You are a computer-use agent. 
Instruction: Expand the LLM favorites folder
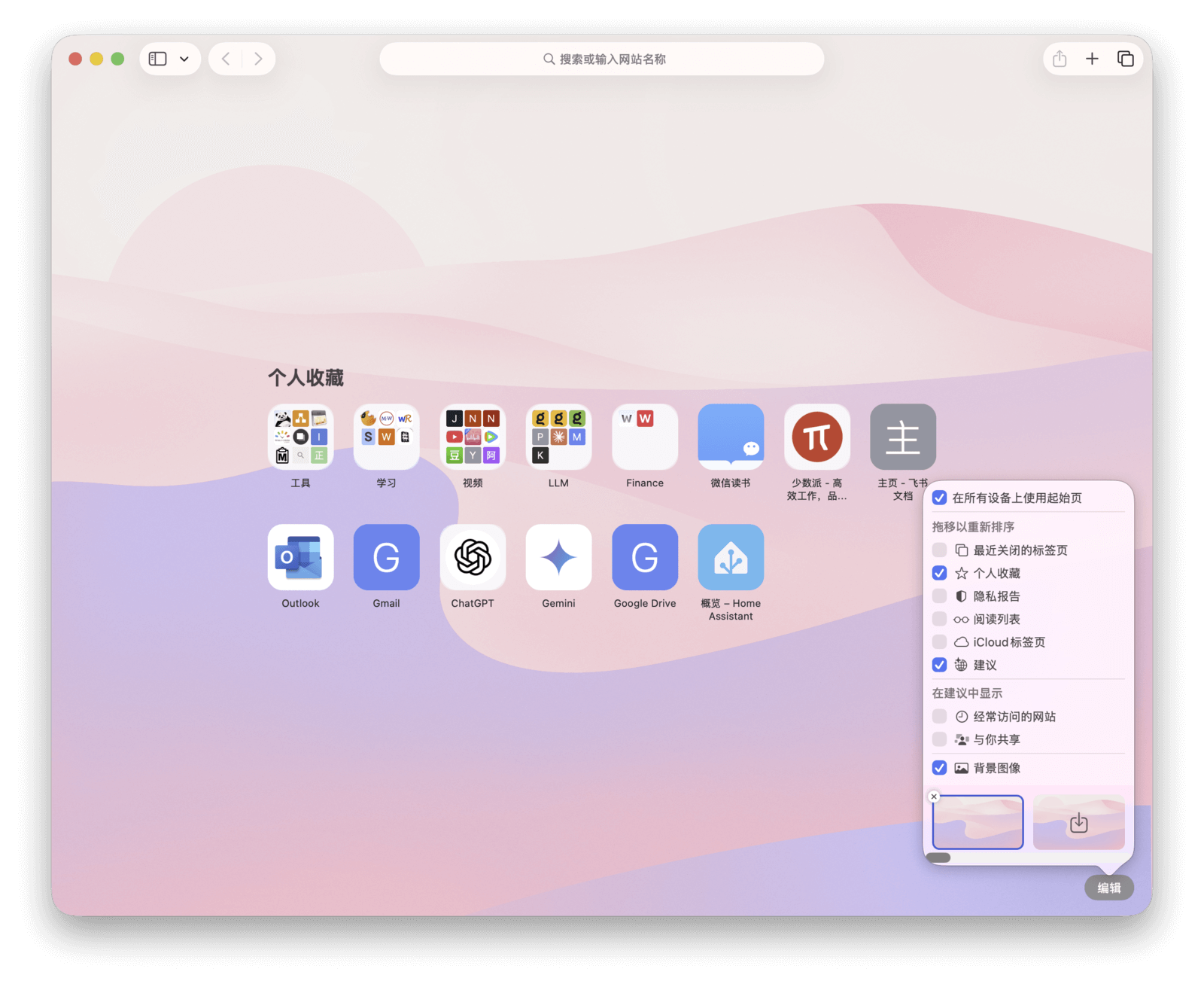point(558,437)
